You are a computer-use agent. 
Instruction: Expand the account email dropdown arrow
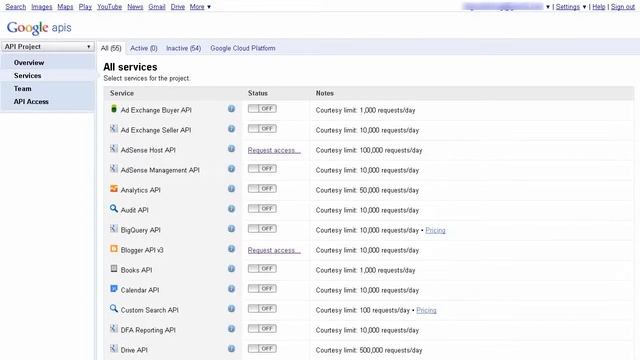[548, 7]
